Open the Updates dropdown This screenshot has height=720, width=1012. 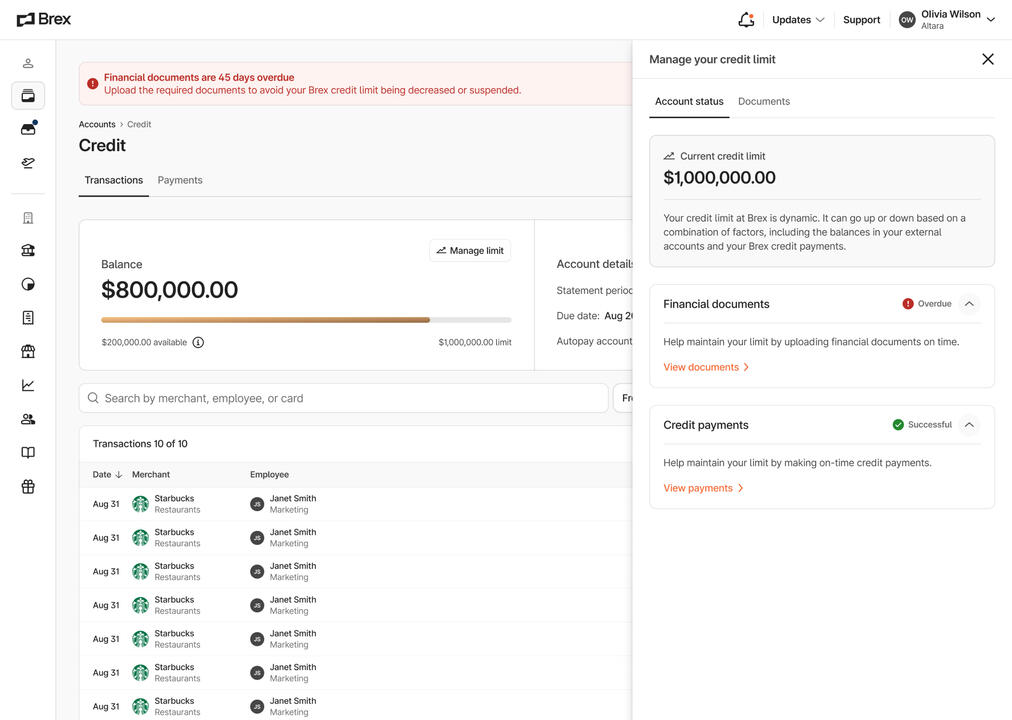click(798, 20)
